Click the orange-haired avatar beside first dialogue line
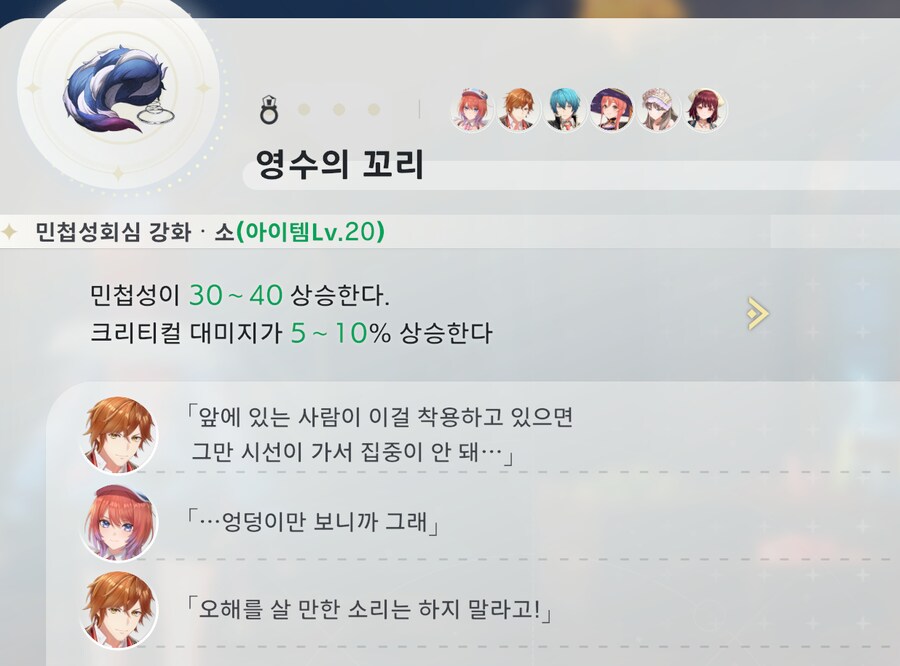Image resolution: width=900 pixels, height=666 pixels. pyautogui.click(x=119, y=435)
